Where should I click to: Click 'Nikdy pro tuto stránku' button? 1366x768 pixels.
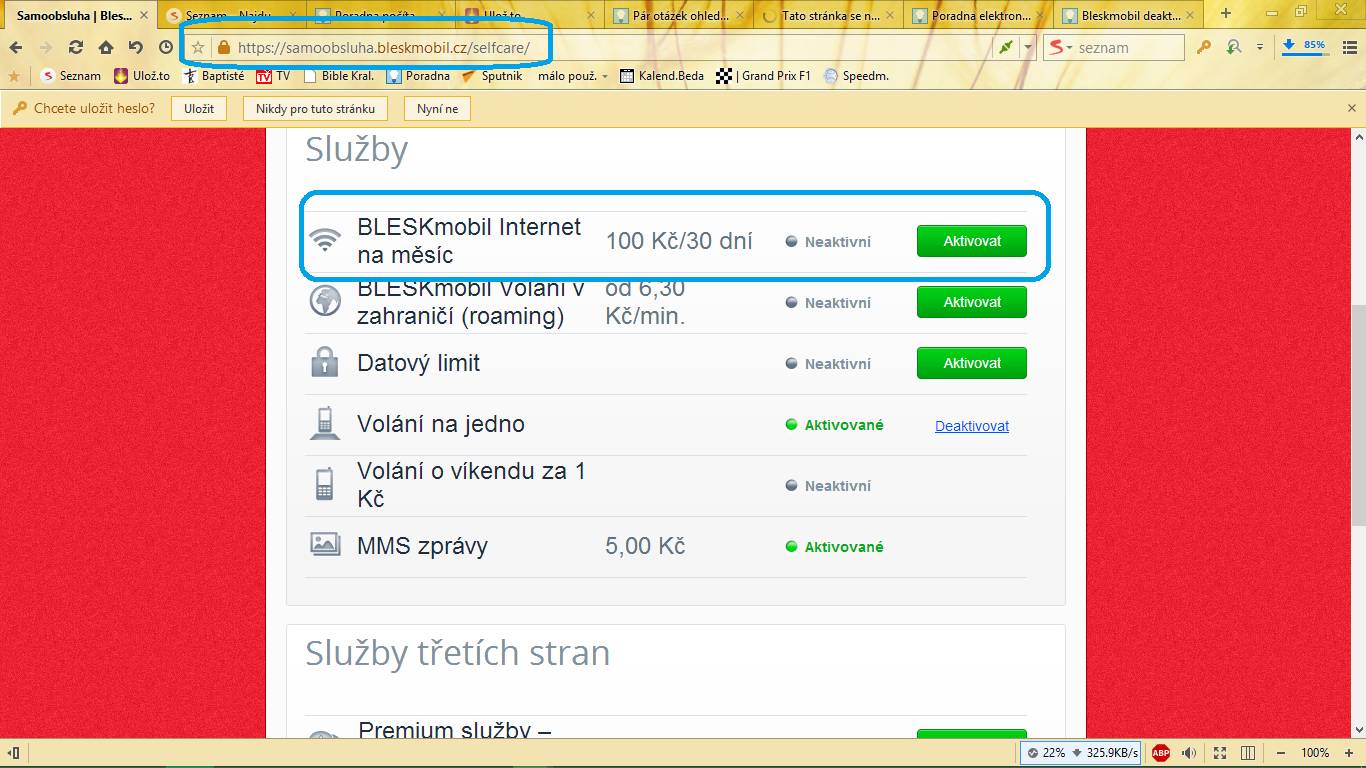pyautogui.click(x=315, y=108)
